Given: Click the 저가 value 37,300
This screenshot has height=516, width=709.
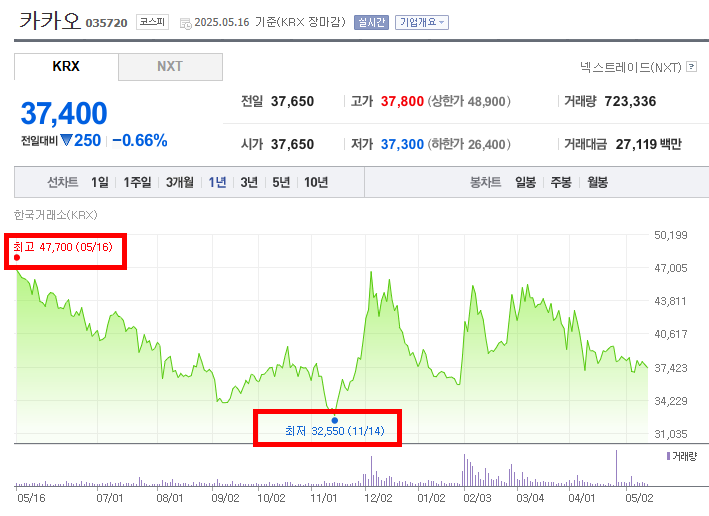Looking at the screenshot, I should (402, 144).
